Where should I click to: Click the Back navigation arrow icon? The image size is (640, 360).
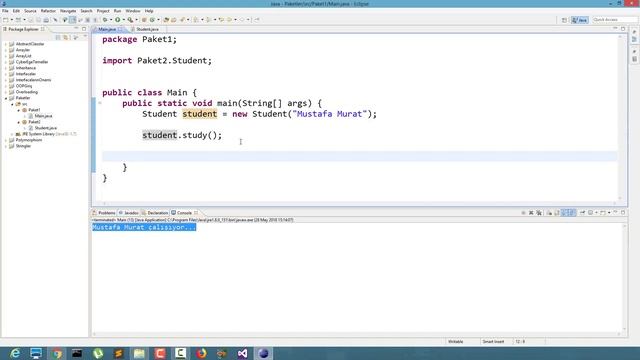(229, 20)
